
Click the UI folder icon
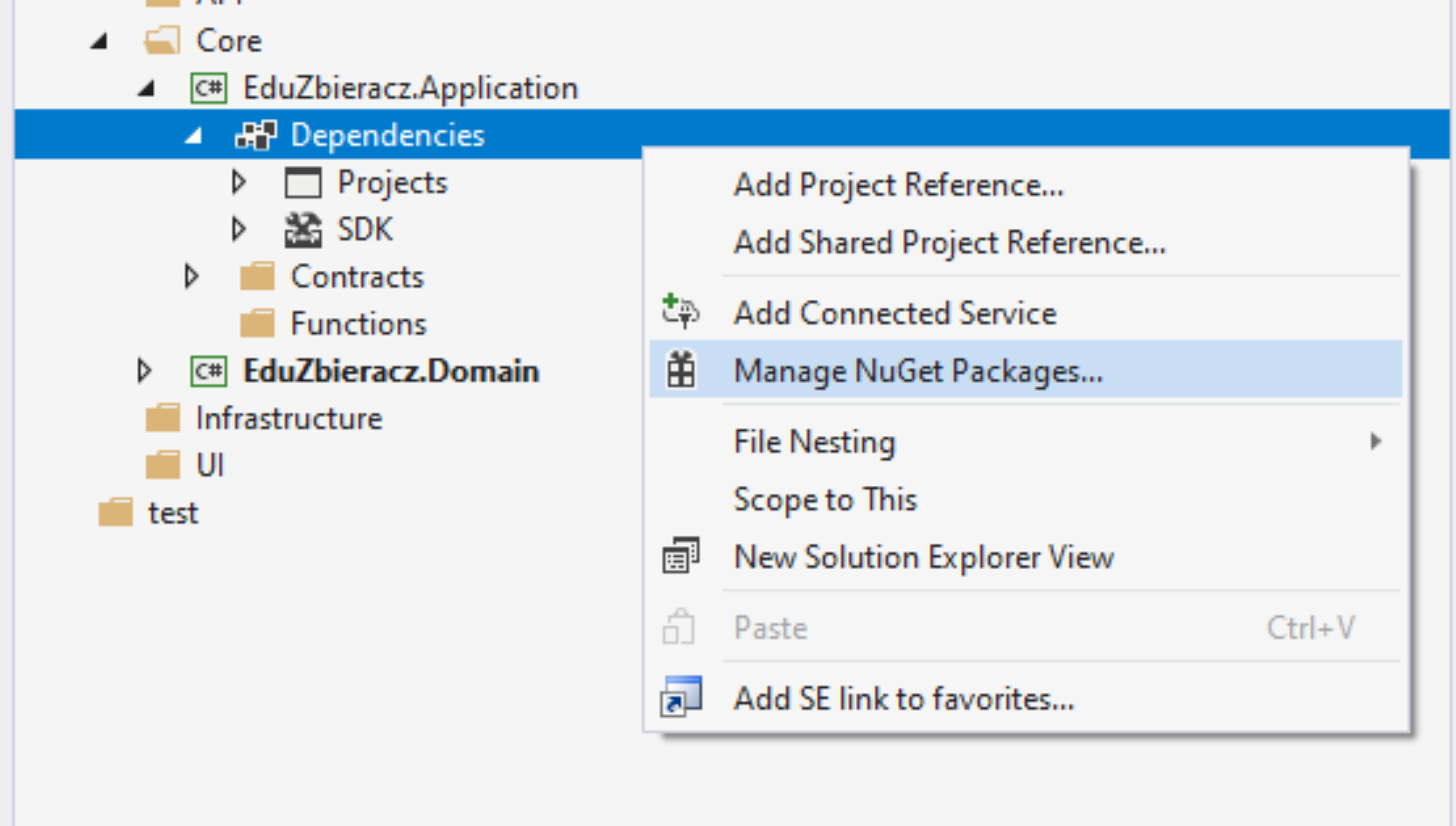coord(163,465)
